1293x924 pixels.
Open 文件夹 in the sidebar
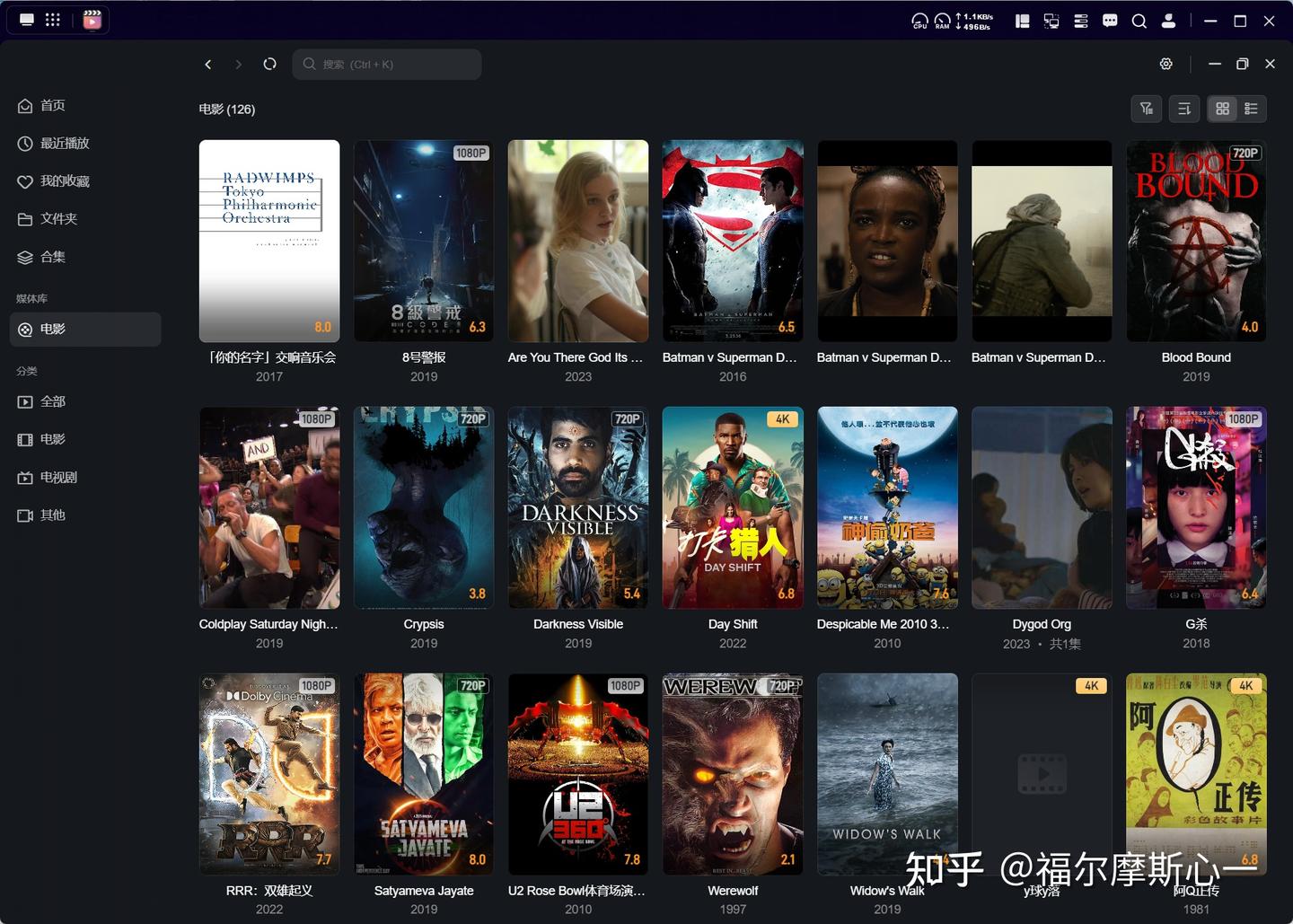[85, 219]
